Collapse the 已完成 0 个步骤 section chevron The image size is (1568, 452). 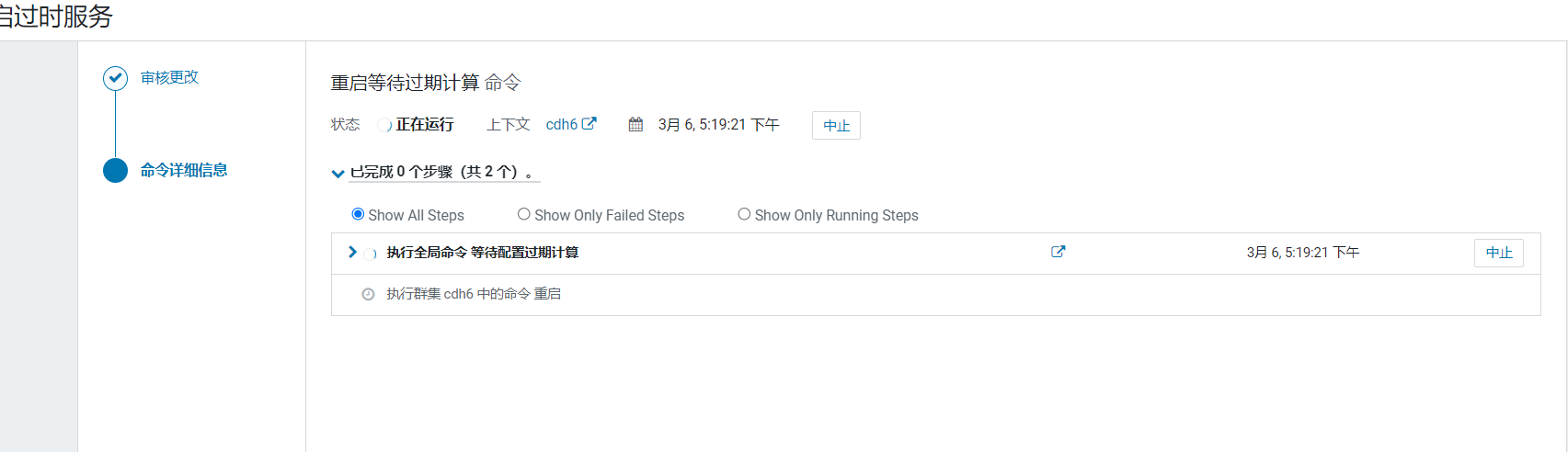pos(338,173)
